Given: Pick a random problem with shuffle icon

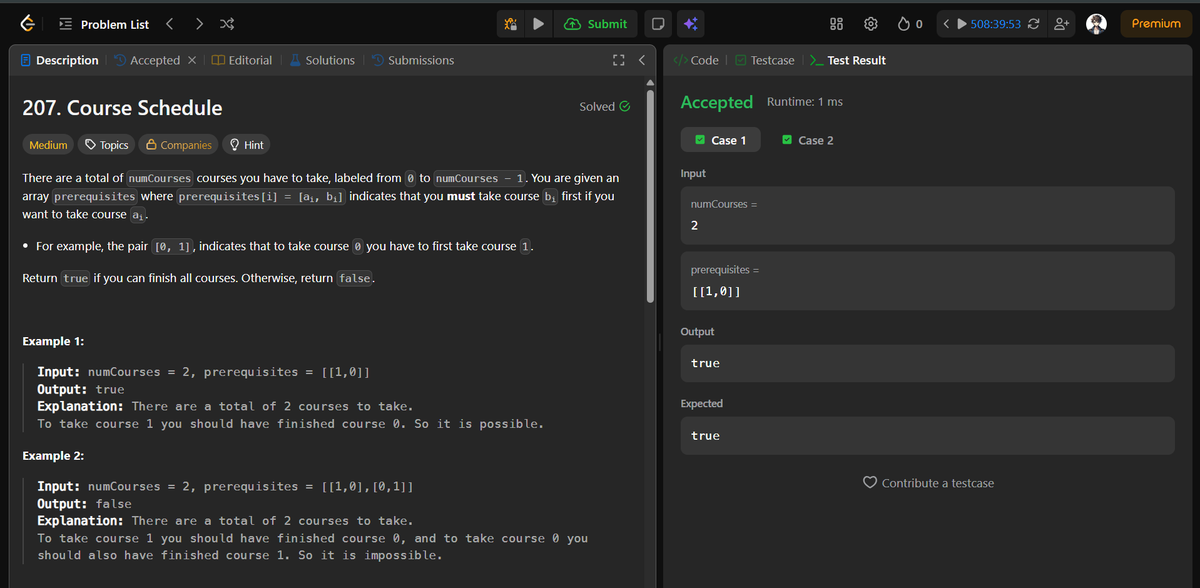Looking at the screenshot, I should point(227,24).
